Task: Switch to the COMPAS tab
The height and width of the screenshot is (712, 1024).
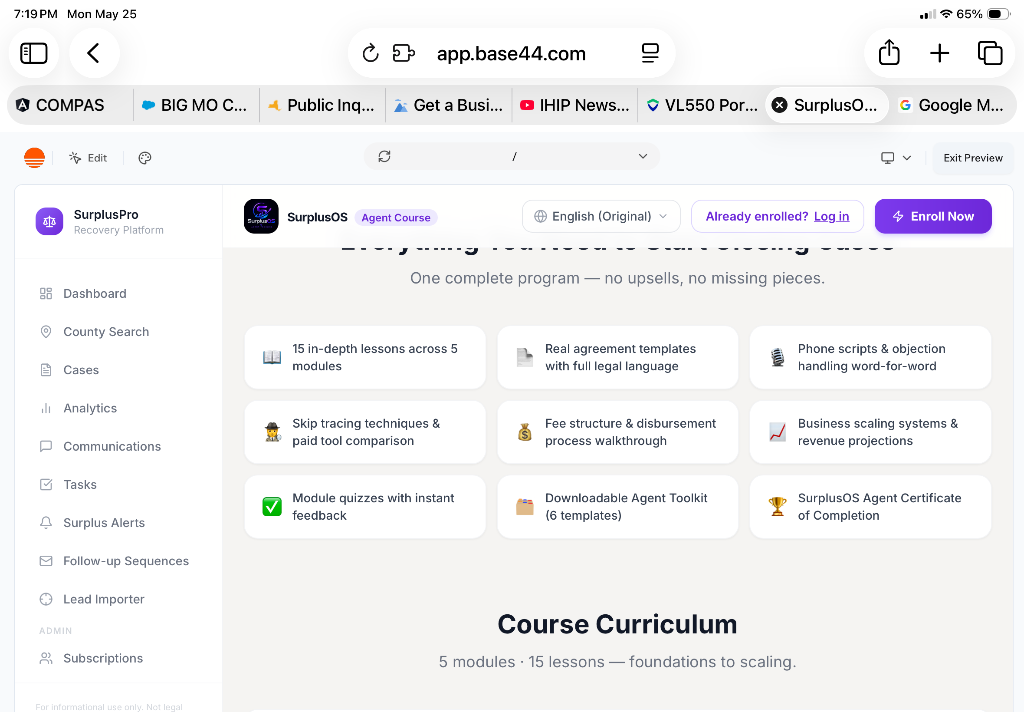Action: point(70,105)
